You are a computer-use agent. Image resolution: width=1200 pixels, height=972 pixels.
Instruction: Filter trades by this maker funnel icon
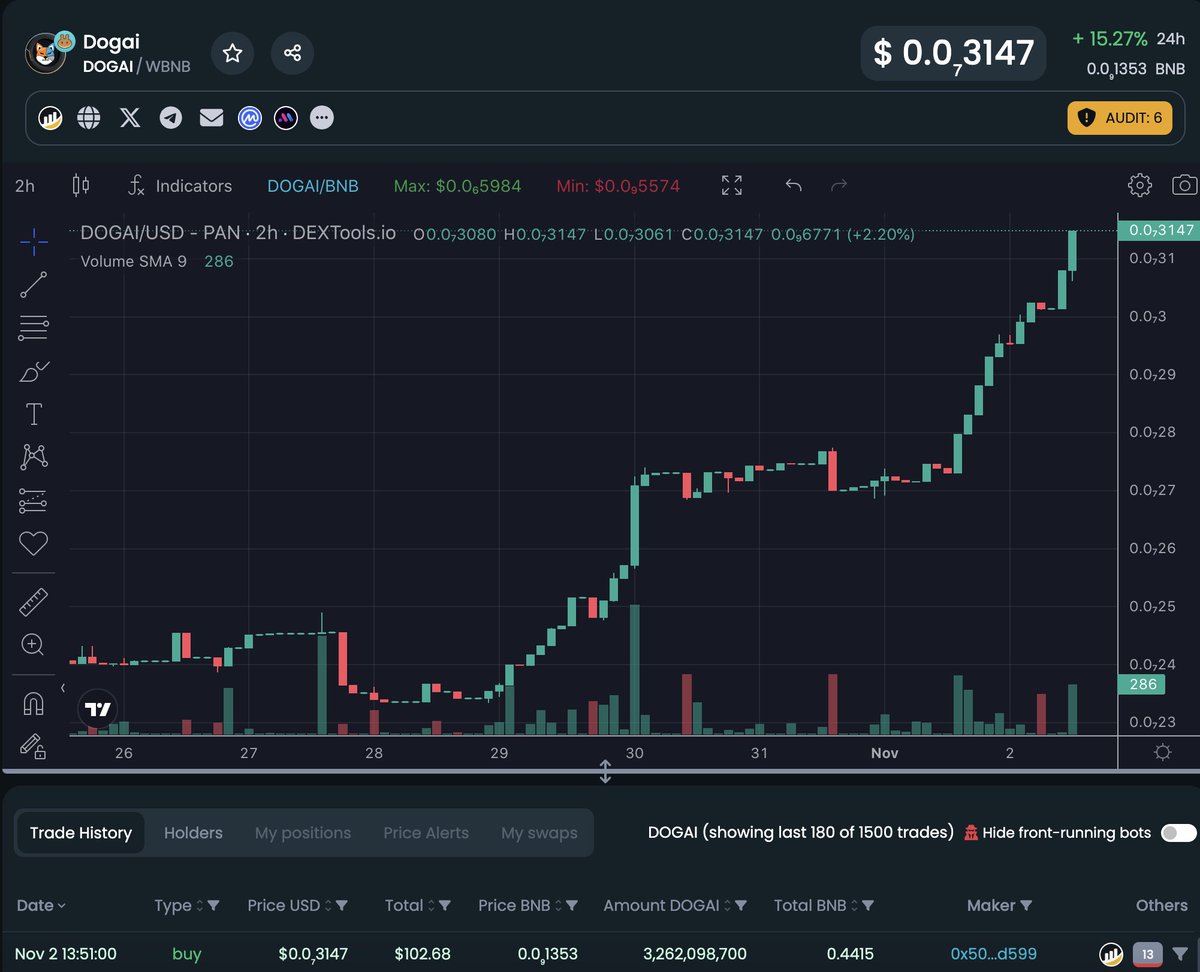1180,954
